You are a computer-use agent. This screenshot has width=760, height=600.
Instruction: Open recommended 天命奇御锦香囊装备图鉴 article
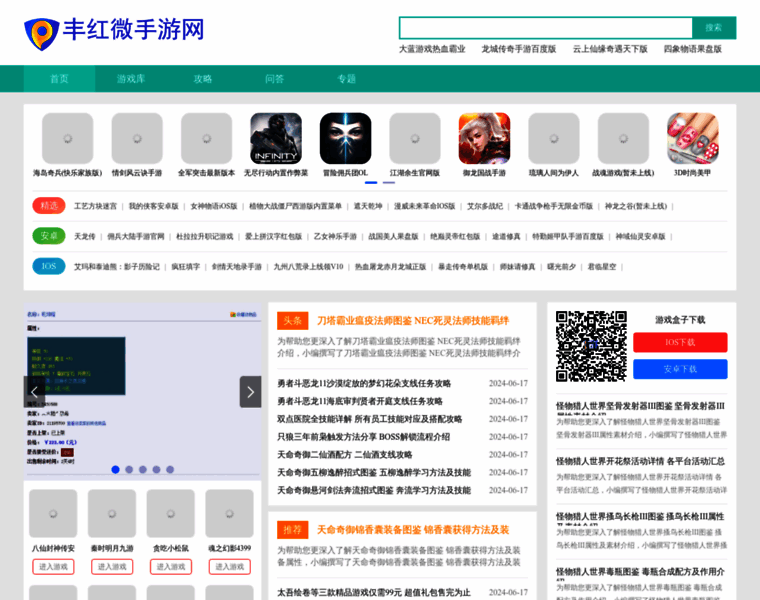pyautogui.click(x=413, y=530)
